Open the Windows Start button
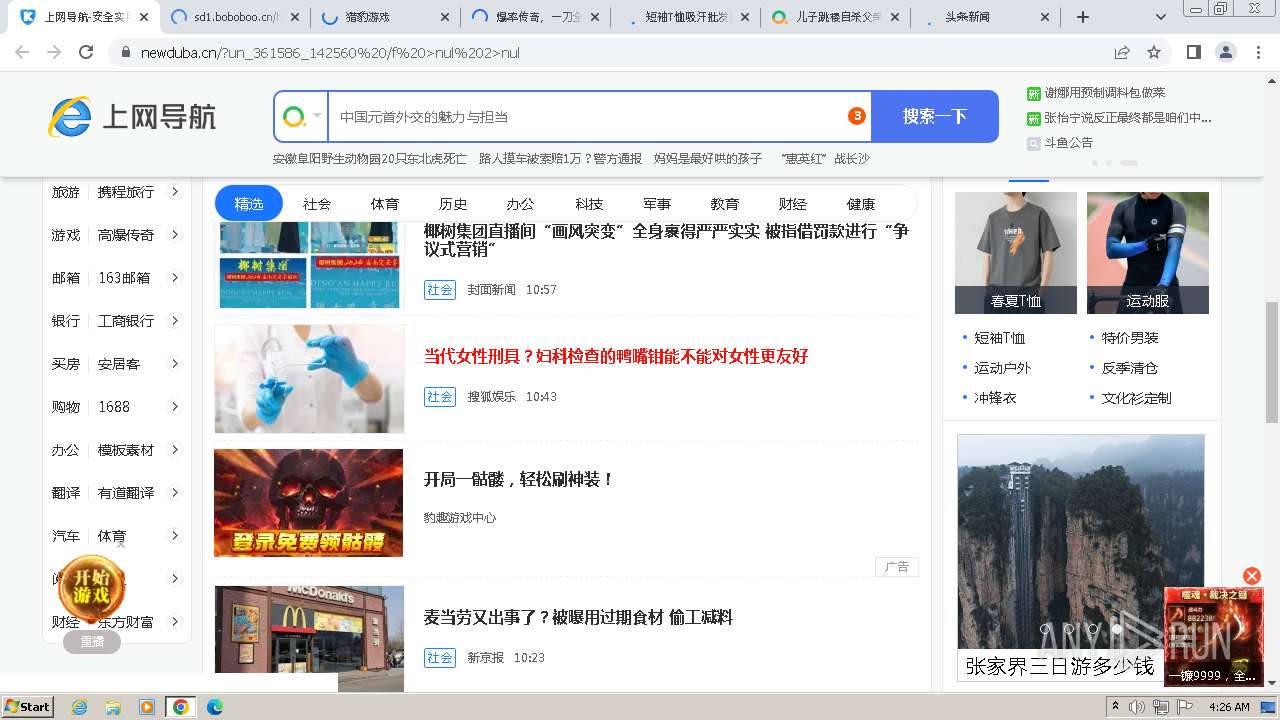Screen dimensions: 1280x720 [x=27, y=707]
